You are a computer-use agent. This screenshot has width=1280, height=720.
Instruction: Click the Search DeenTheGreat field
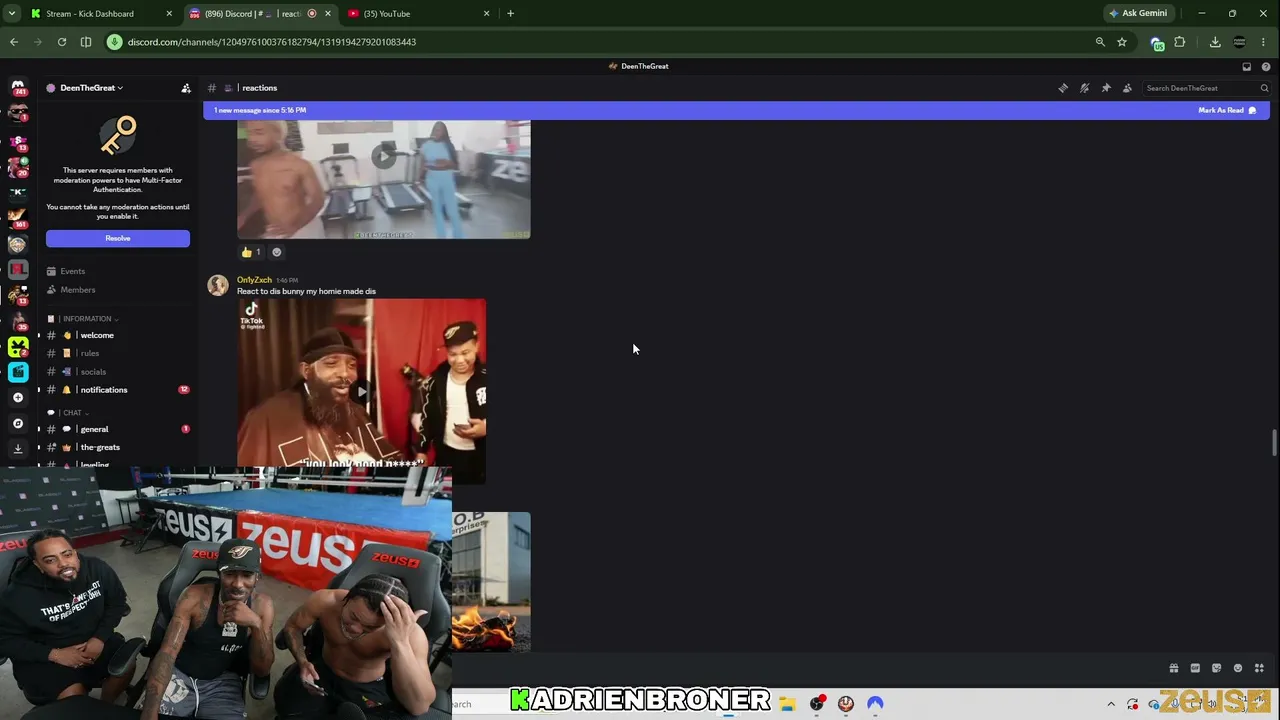click(1206, 88)
